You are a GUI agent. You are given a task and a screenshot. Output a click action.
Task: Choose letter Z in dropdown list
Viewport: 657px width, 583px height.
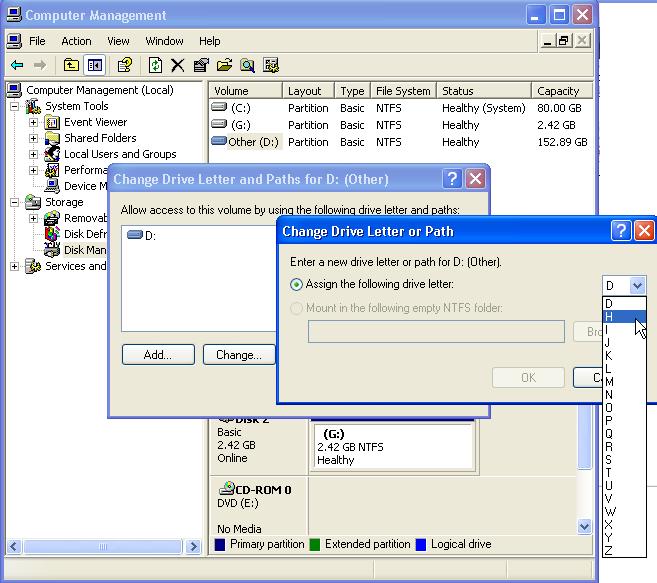624,551
